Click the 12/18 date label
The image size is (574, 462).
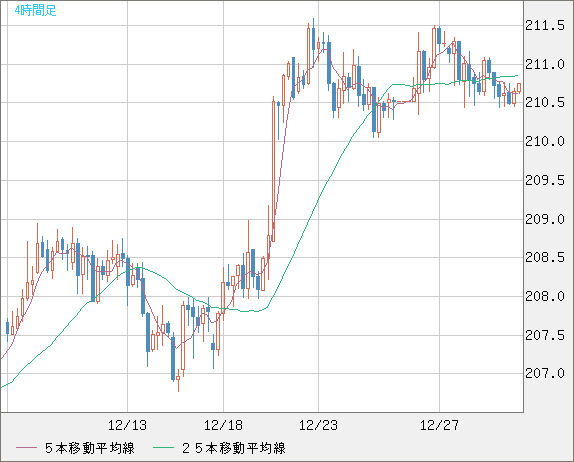223,425
